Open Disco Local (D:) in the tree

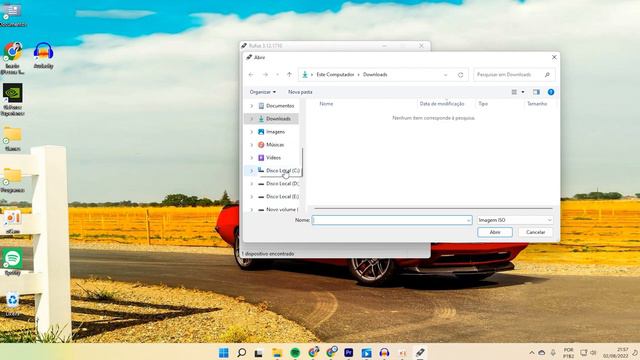tap(282, 184)
